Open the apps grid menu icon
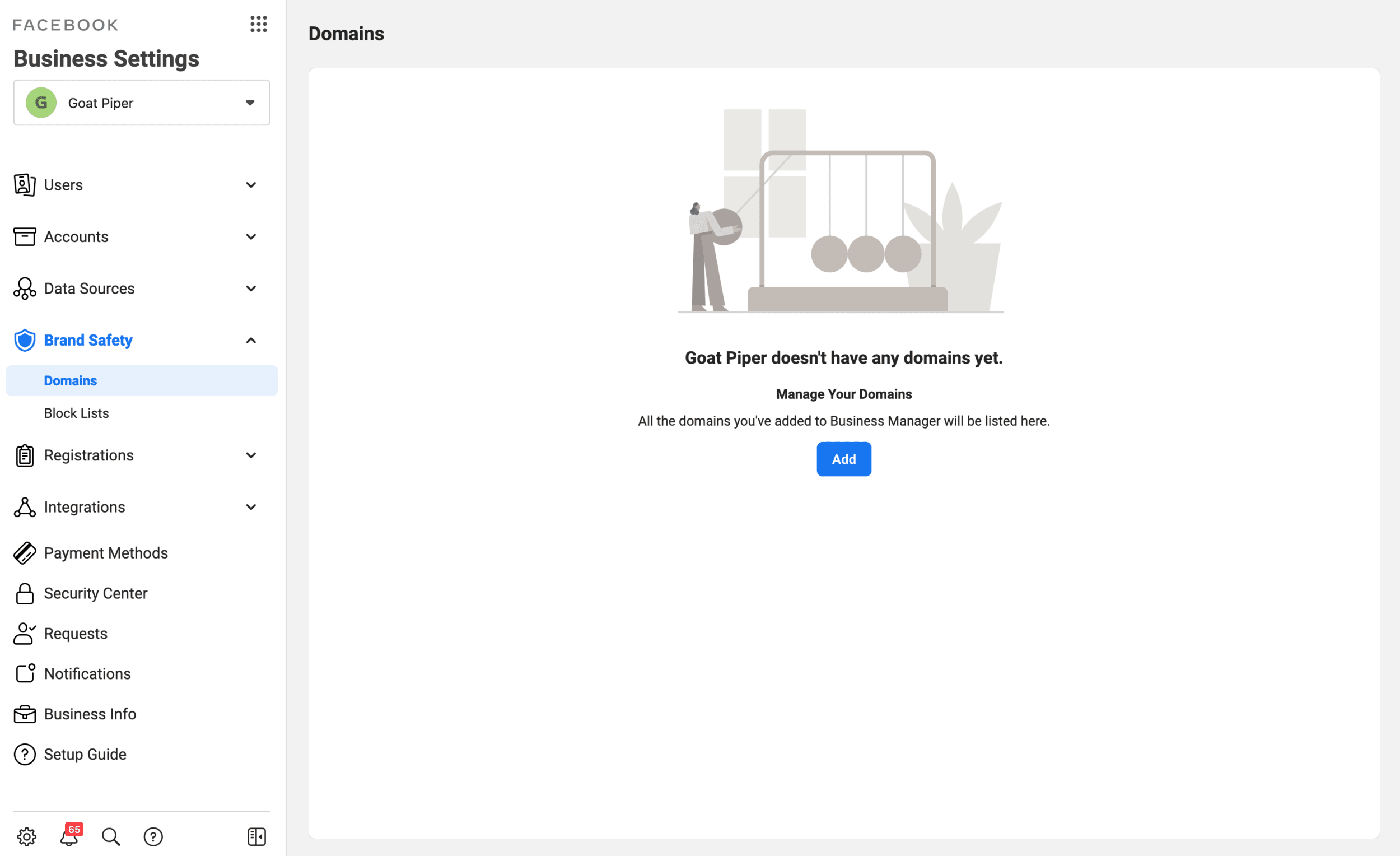Viewport: 1400px width, 856px height. (259, 24)
